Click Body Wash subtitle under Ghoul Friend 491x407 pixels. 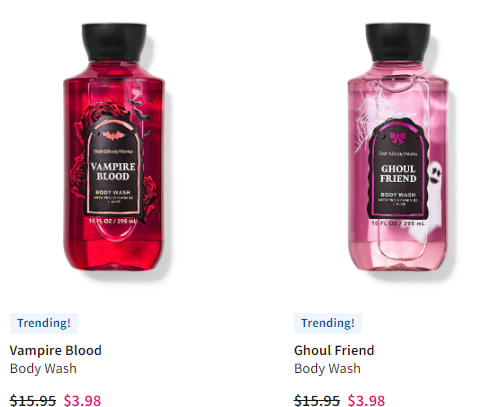click(x=327, y=368)
